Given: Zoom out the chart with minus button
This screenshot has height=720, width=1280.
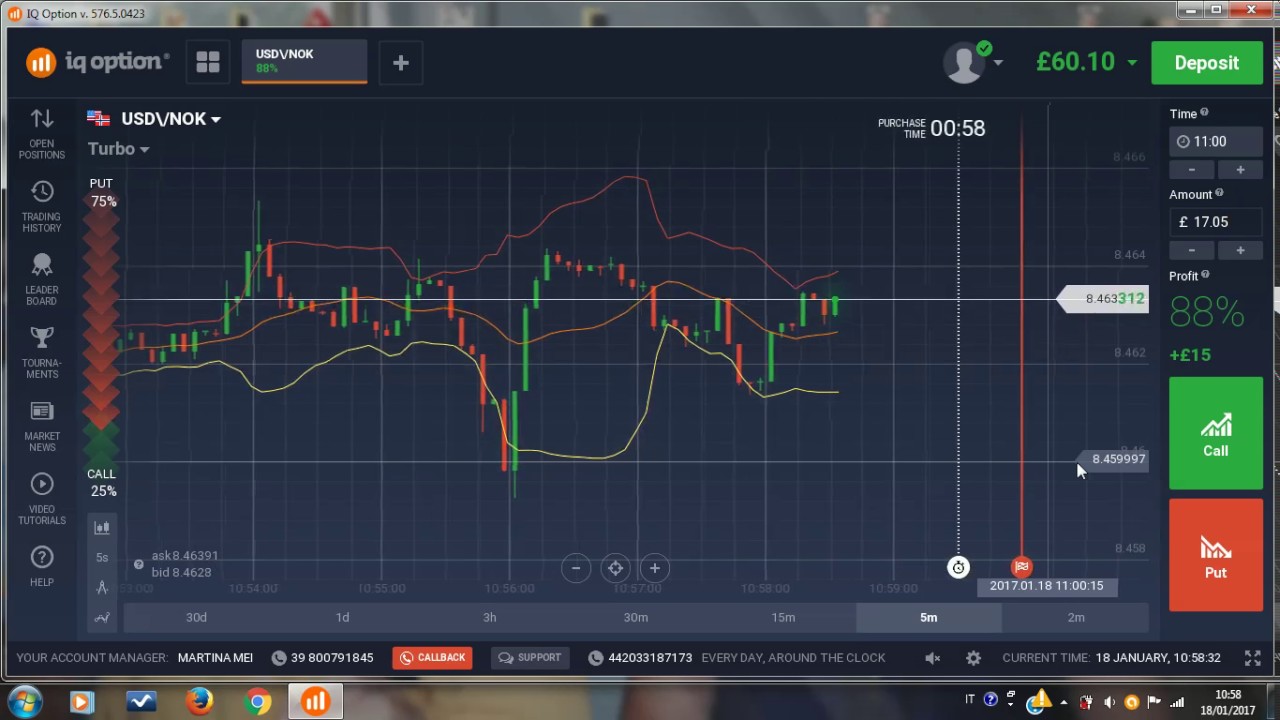Looking at the screenshot, I should [x=576, y=568].
